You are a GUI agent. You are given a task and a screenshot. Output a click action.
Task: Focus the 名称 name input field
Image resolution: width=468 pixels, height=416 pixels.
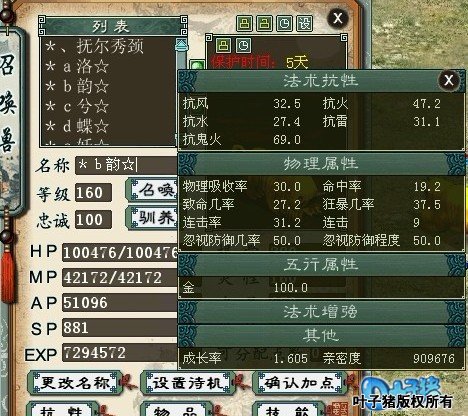(127, 165)
